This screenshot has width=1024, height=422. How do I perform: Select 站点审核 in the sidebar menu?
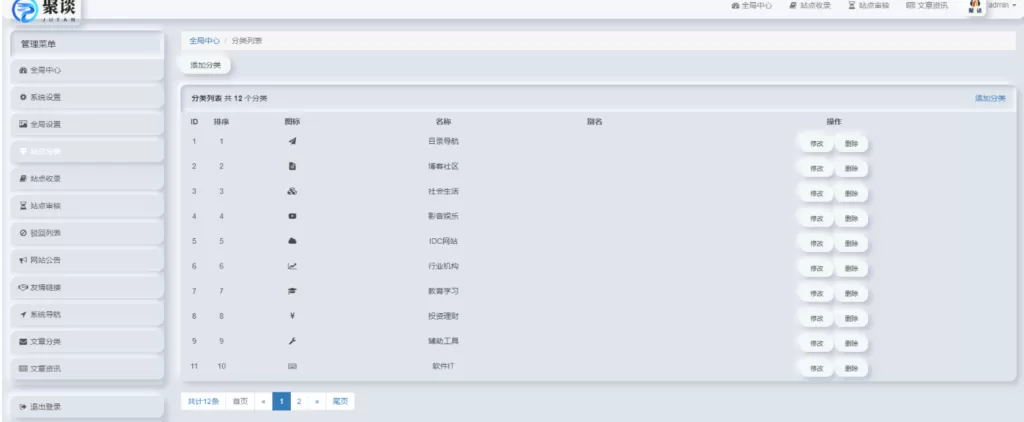click(86, 205)
